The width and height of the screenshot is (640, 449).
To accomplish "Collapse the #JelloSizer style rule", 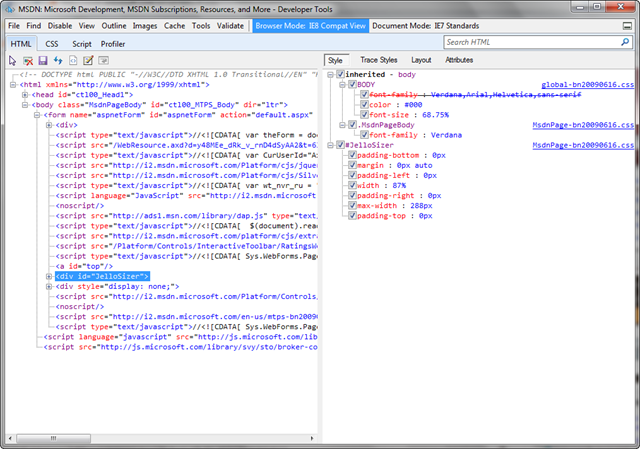I will tap(330, 145).
